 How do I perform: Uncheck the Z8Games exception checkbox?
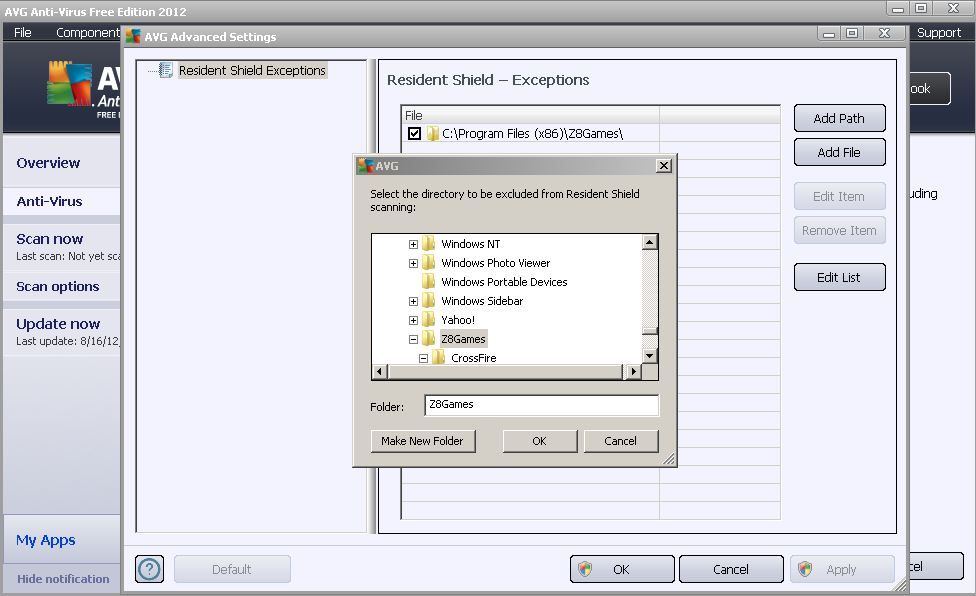414,133
